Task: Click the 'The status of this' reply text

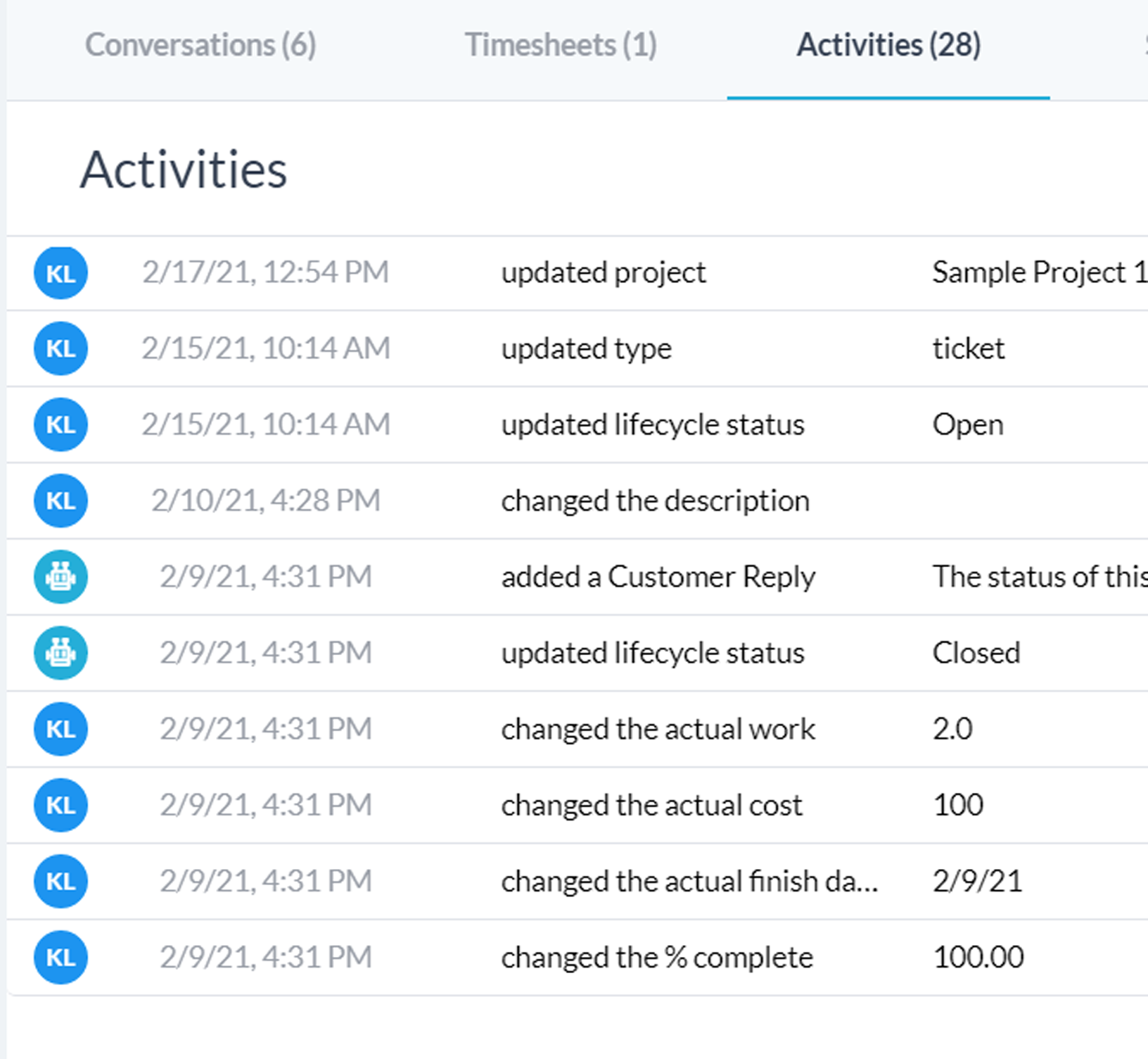Action: pyautogui.click(x=1040, y=577)
